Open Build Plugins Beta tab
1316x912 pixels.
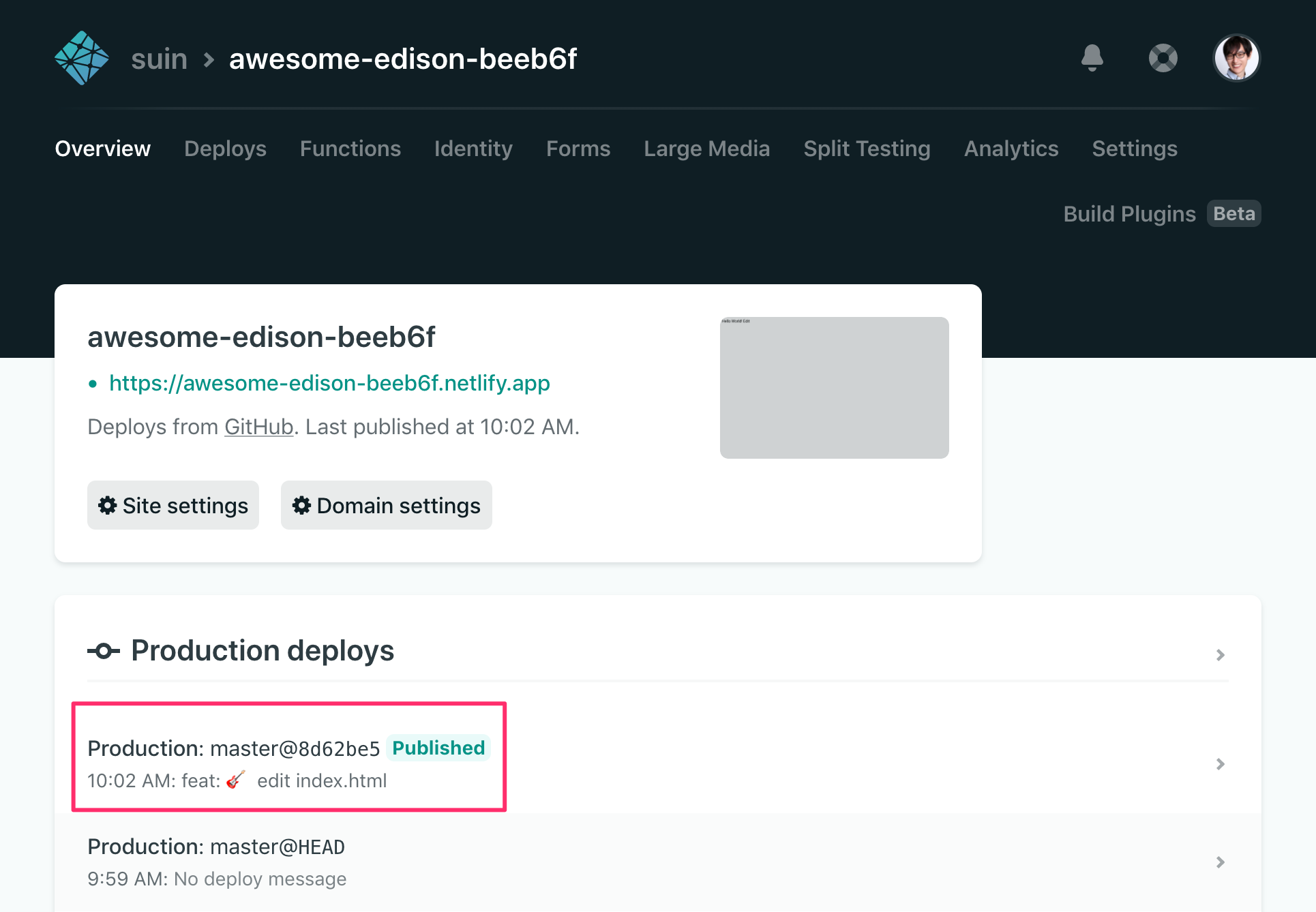point(1162,214)
